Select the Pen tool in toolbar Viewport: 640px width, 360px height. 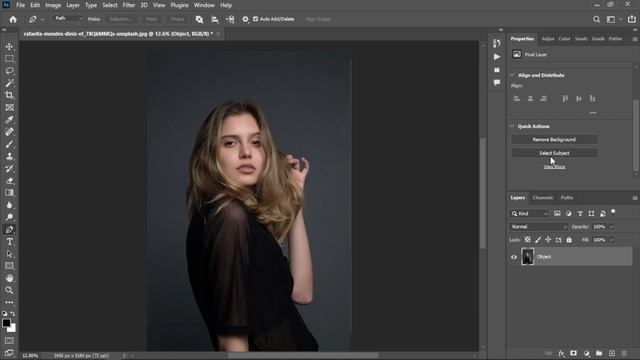click(9, 230)
